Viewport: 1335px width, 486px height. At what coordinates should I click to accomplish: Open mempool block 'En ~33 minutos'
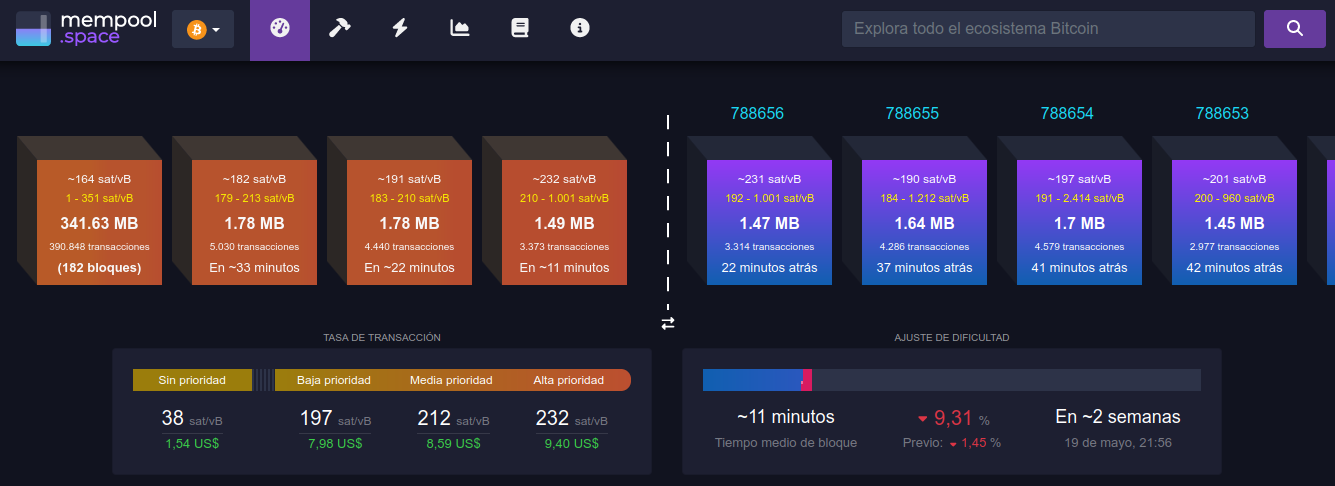coord(254,222)
